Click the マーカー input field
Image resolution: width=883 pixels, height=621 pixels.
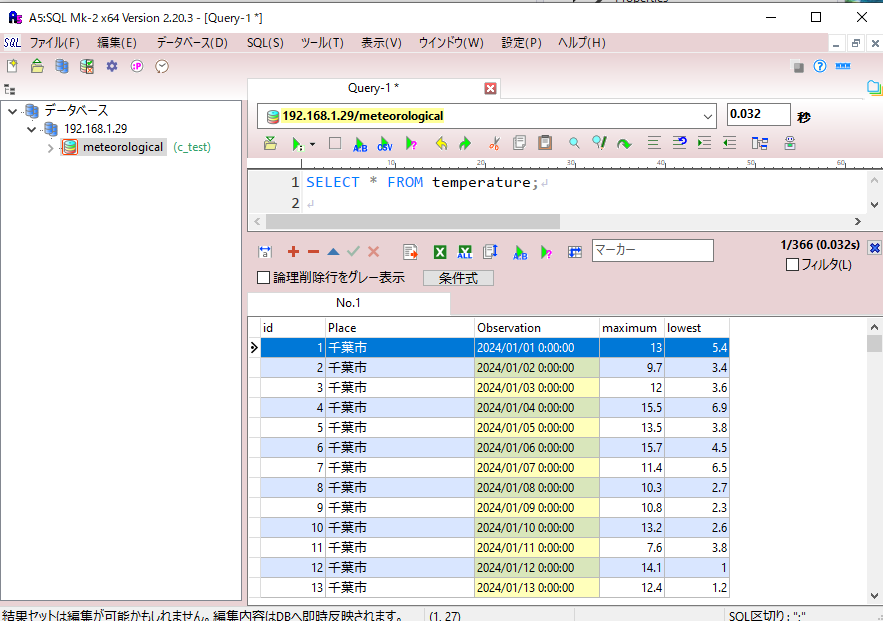(x=652, y=250)
